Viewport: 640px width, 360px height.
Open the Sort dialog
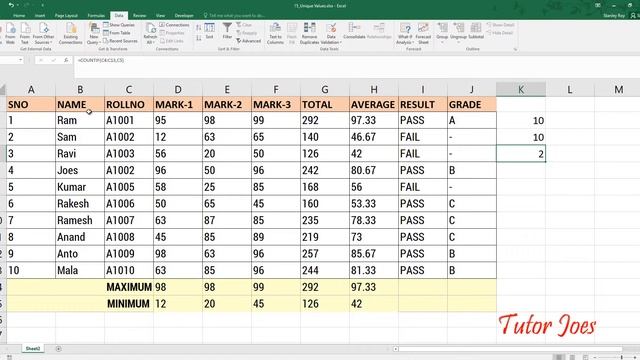click(x=209, y=31)
